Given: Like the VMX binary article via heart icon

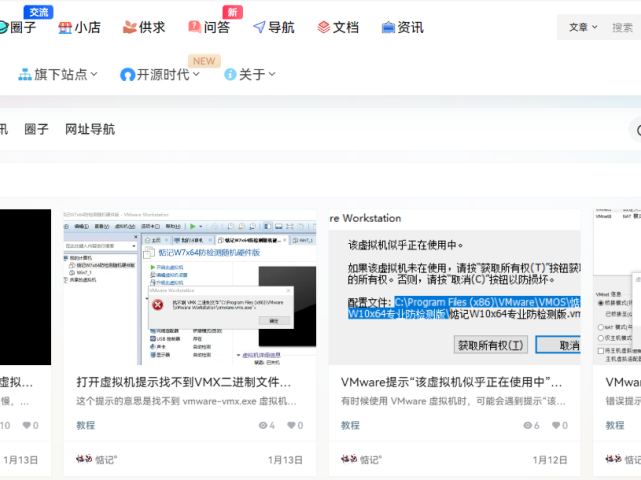Looking at the screenshot, I should tap(291, 426).
